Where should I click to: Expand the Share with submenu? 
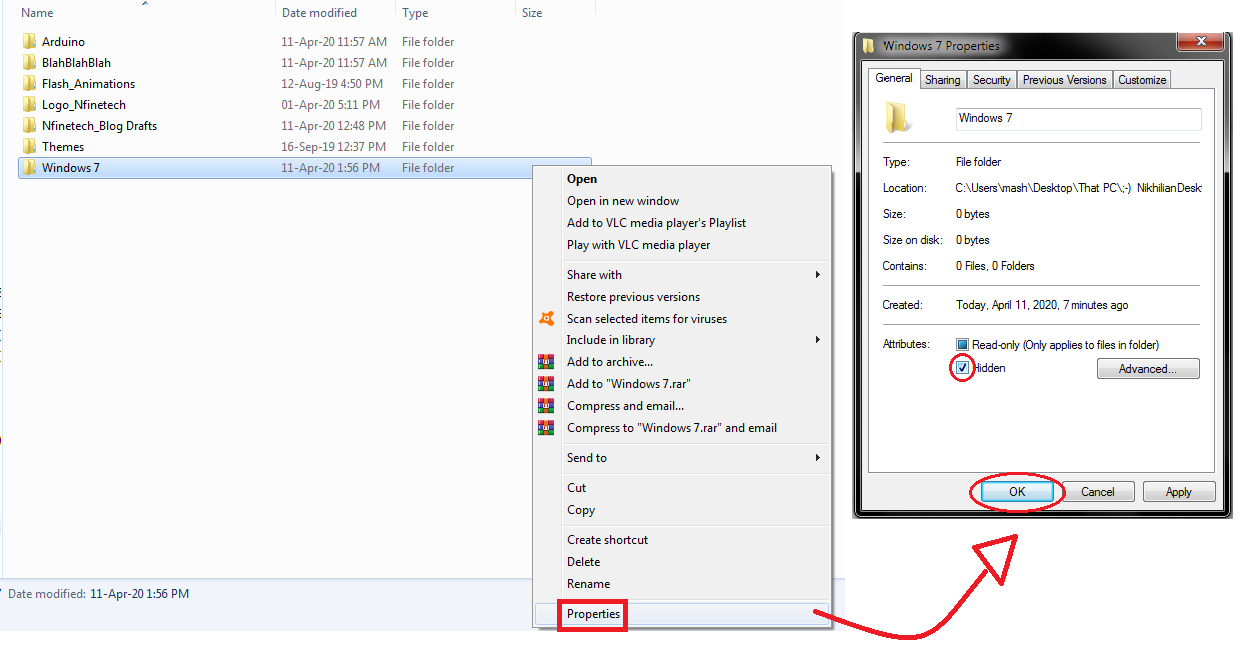(x=594, y=274)
